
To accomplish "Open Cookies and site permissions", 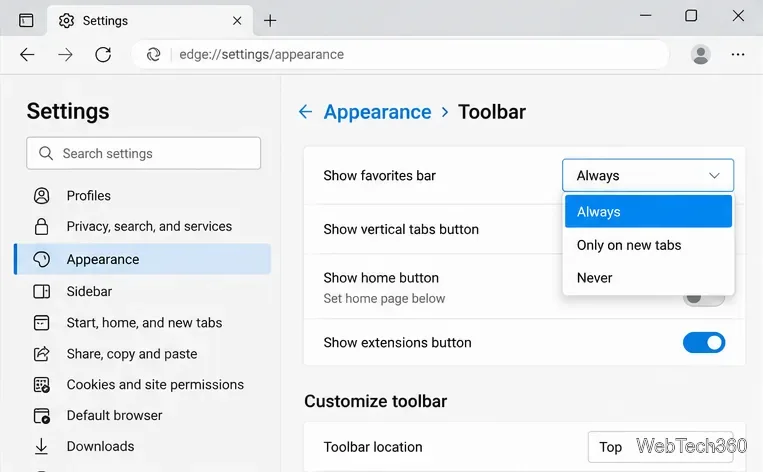I will (x=155, y=384).
